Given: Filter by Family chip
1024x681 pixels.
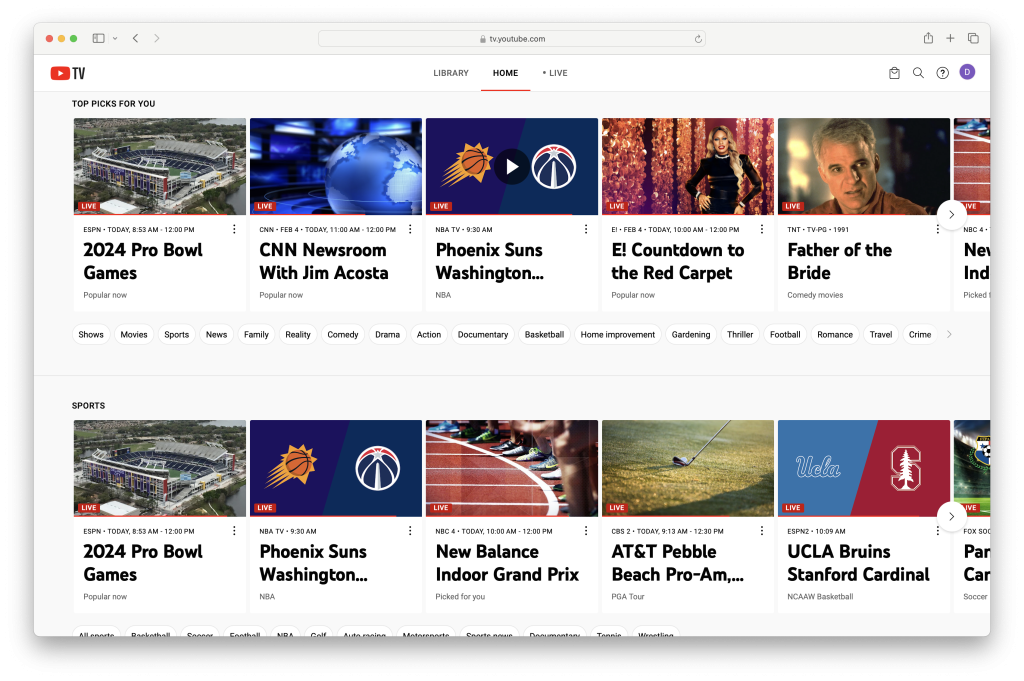Looking at the screenshot, I should click(256, 334).
